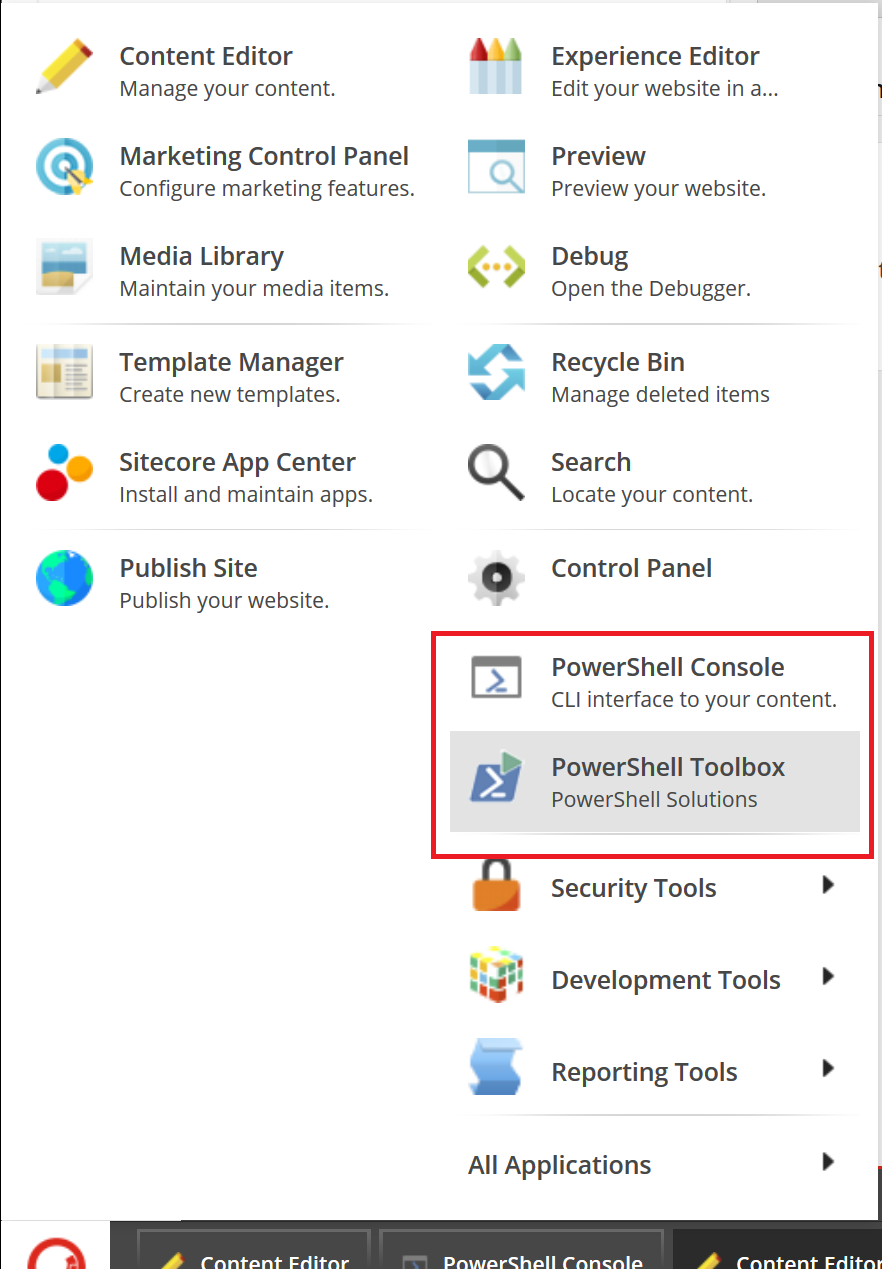Expand the Security Tools submenu arrow
This screenshot has width=882, height=1269.
click(x=828, y=885)
